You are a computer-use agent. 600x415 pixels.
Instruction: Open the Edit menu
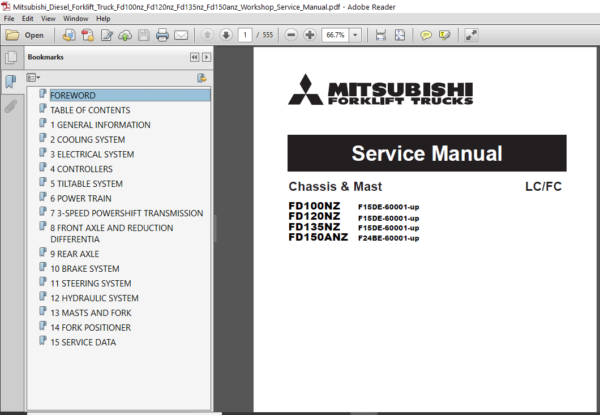pyautogui.click(x=28, y=18)
